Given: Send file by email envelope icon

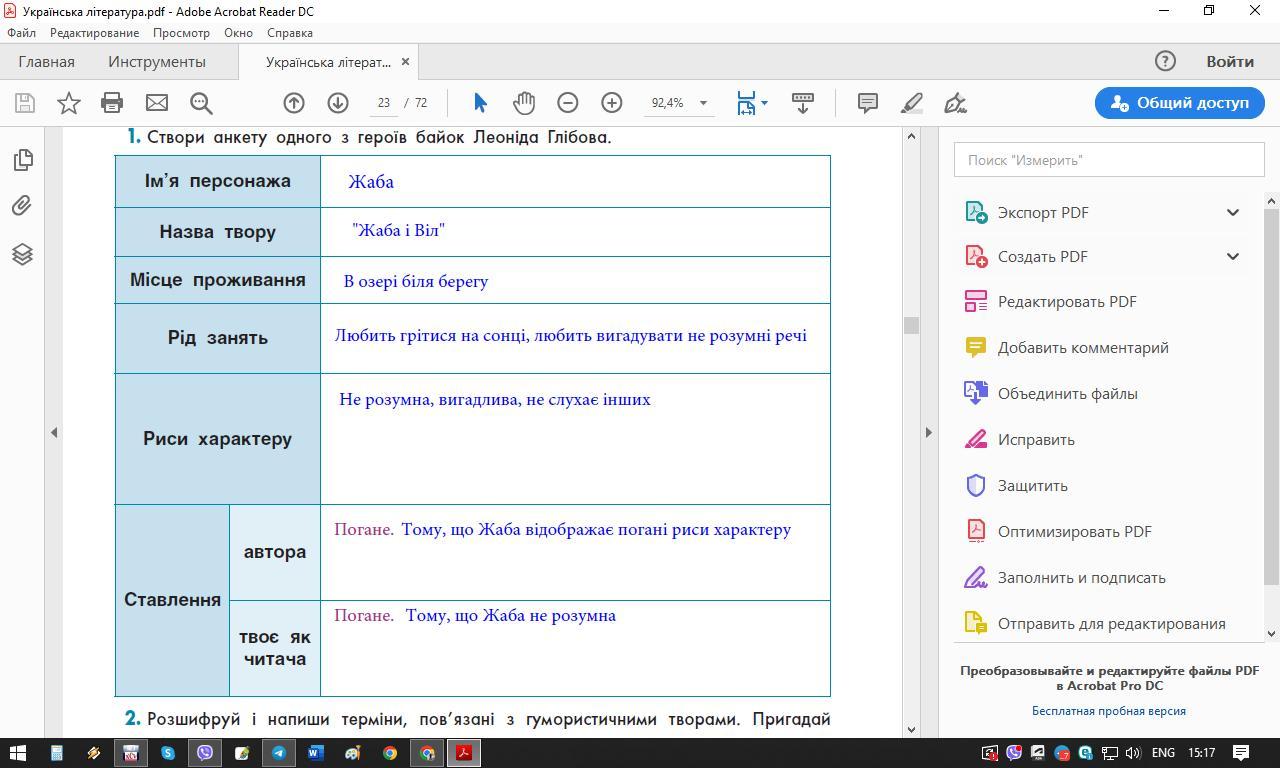Looking at the screenshot, I should pos(156,103).
